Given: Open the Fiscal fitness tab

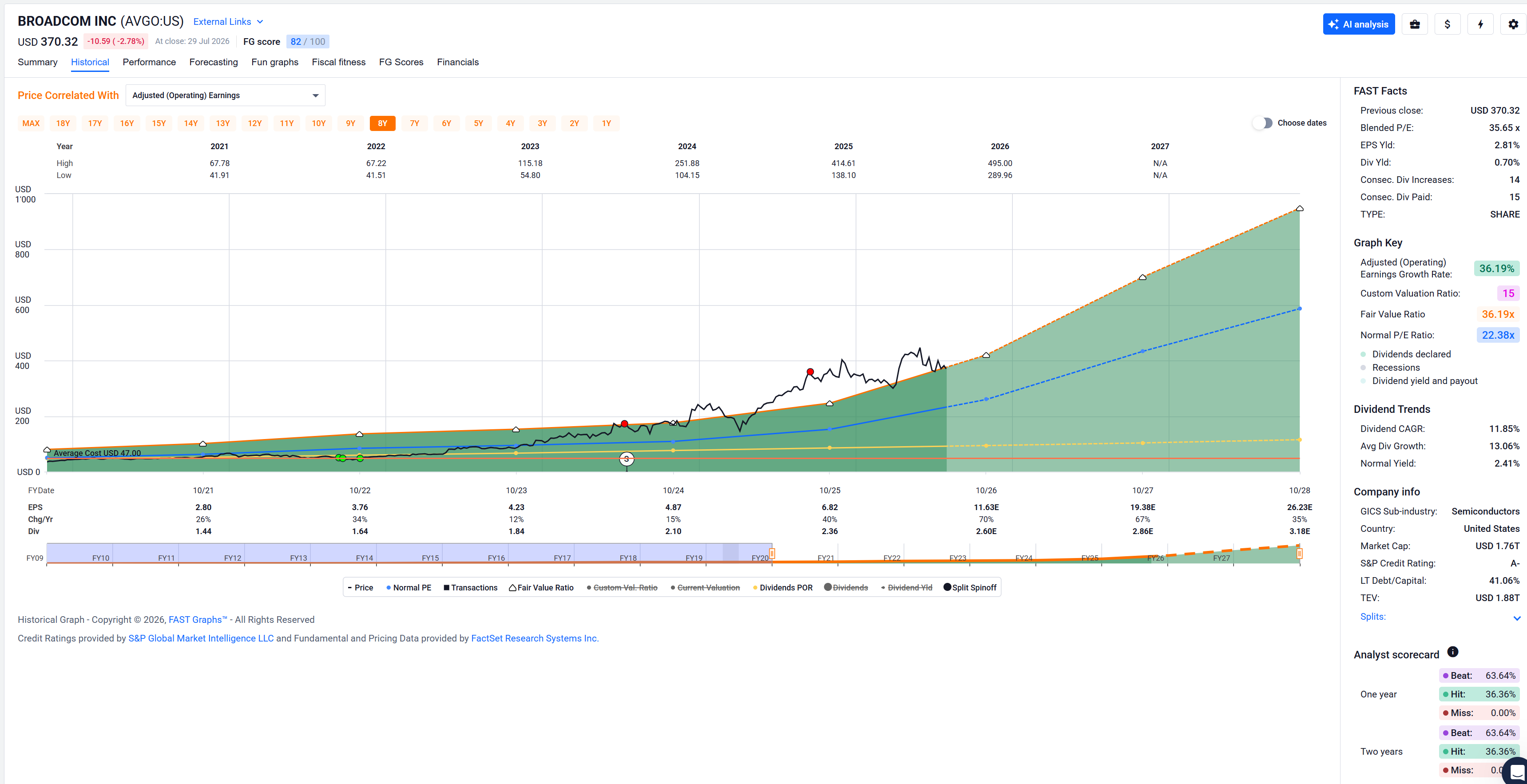Looking at the screenshot, I should click(x=338, y=62).
